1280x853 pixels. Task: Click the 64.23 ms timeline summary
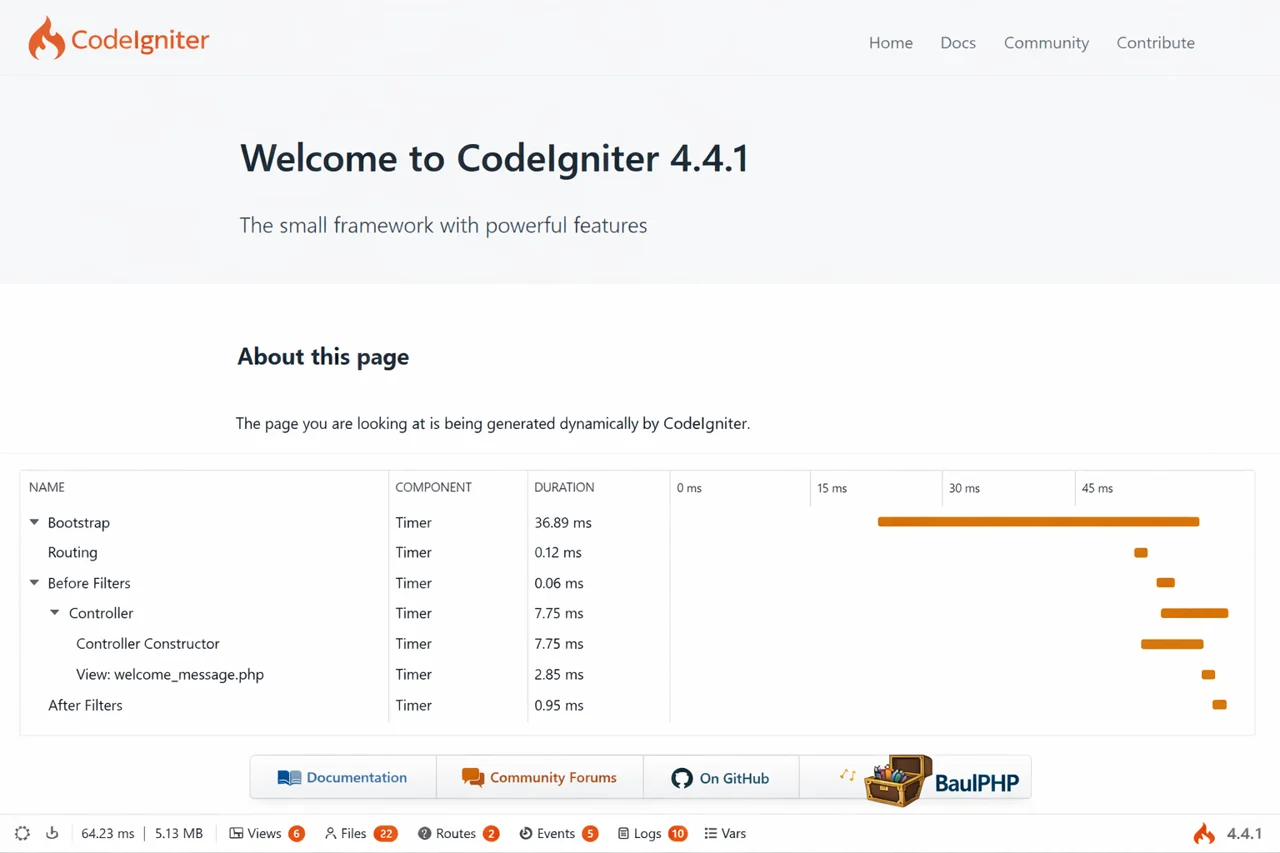click(x=108, y=833)
